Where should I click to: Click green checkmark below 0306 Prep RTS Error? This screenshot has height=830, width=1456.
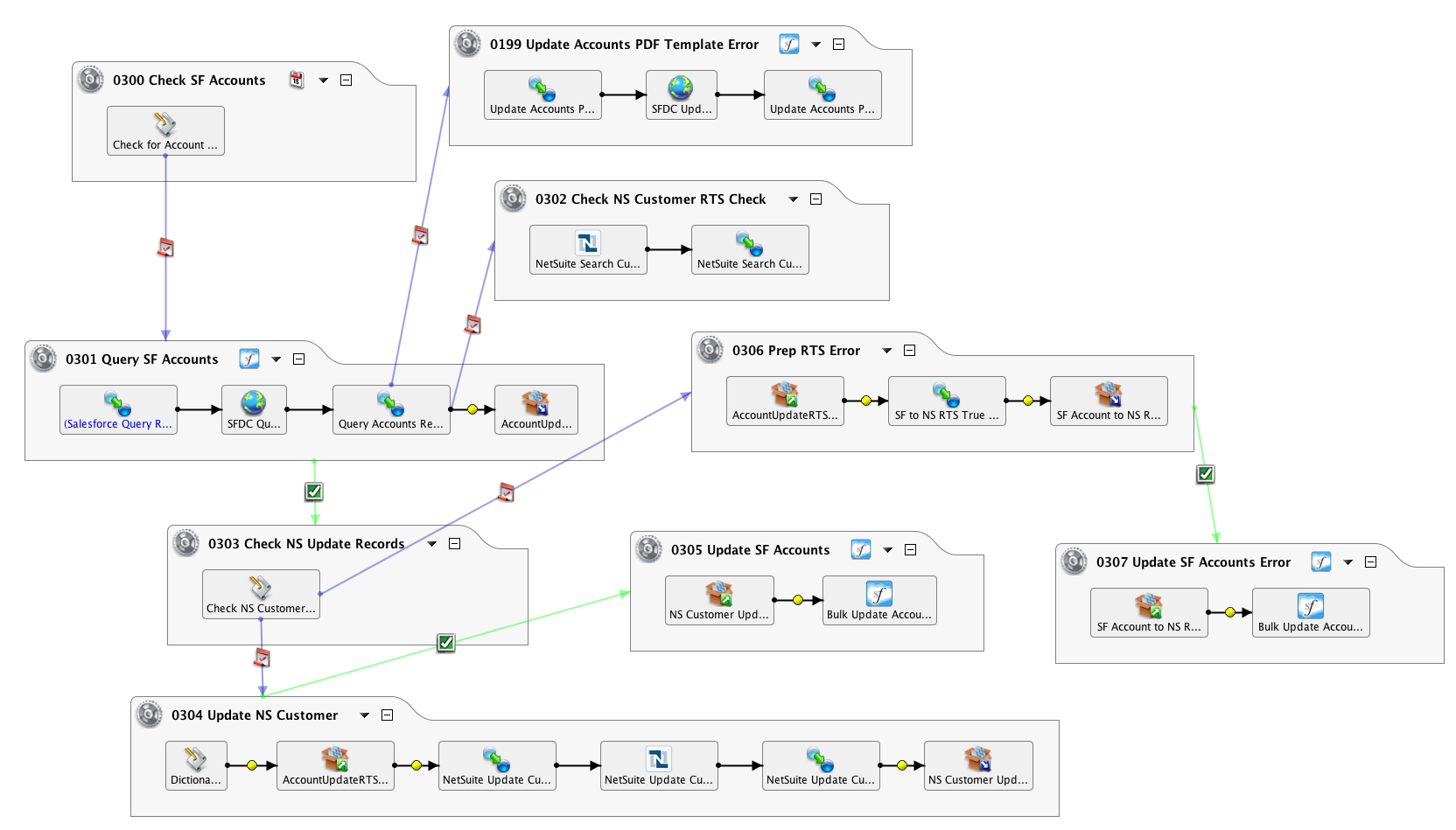point(1206,474)
